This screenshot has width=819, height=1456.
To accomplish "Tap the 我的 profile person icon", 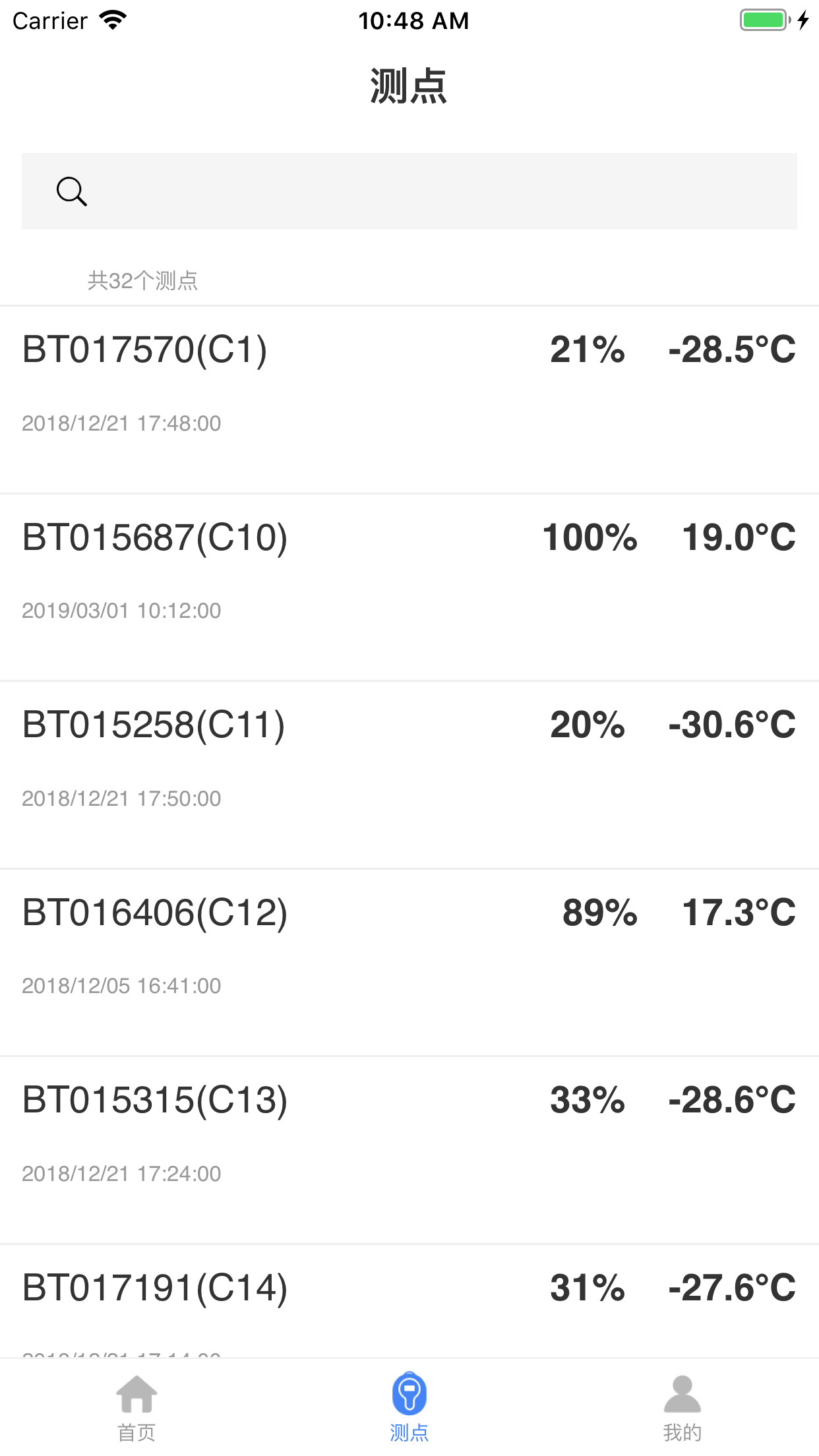I will click(x=682, y=1394).
